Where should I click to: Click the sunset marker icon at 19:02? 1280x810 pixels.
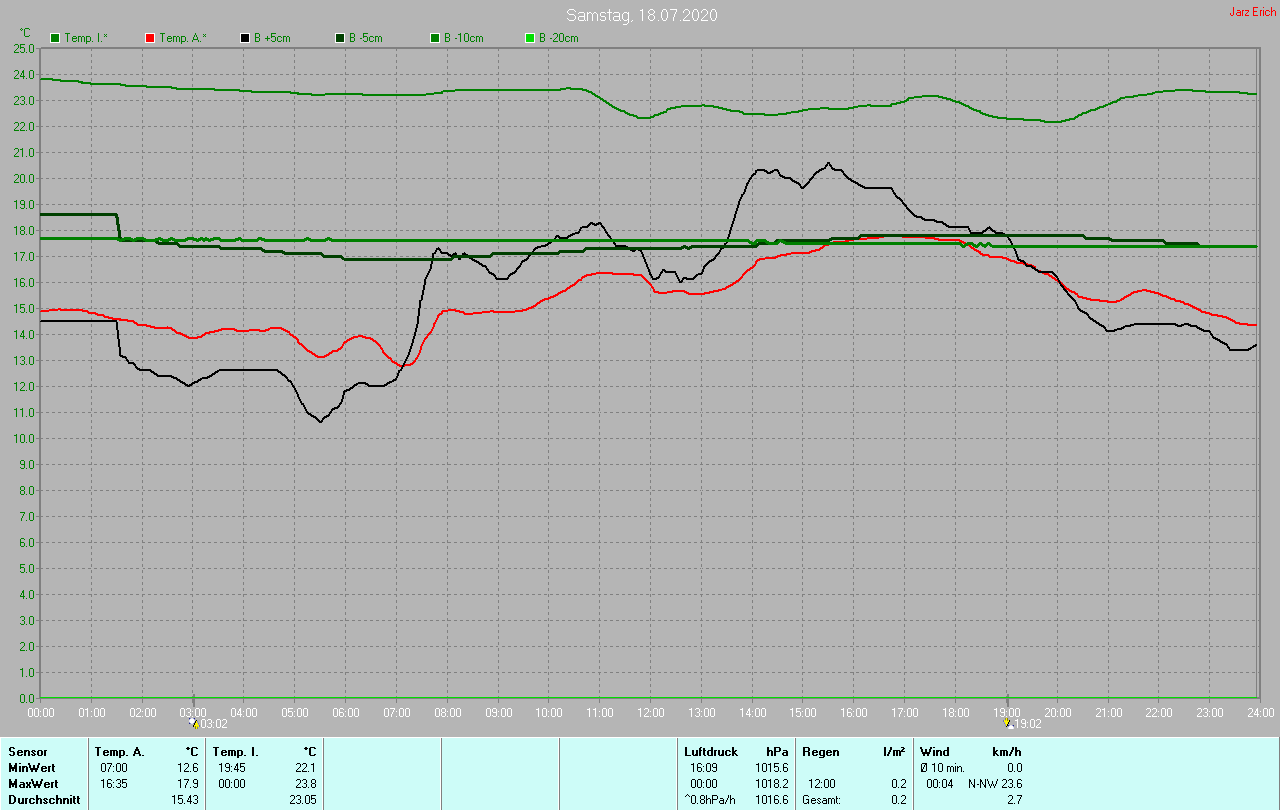click(1007, 722)
